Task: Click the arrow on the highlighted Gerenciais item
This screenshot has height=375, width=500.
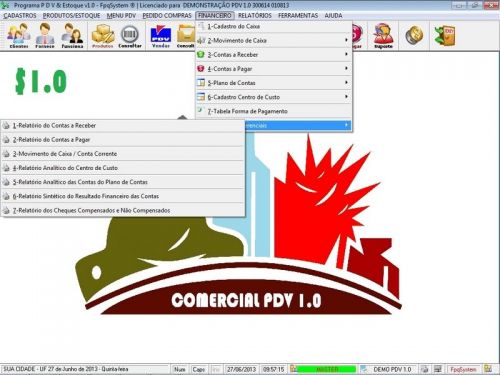Action: coord(347,125)
